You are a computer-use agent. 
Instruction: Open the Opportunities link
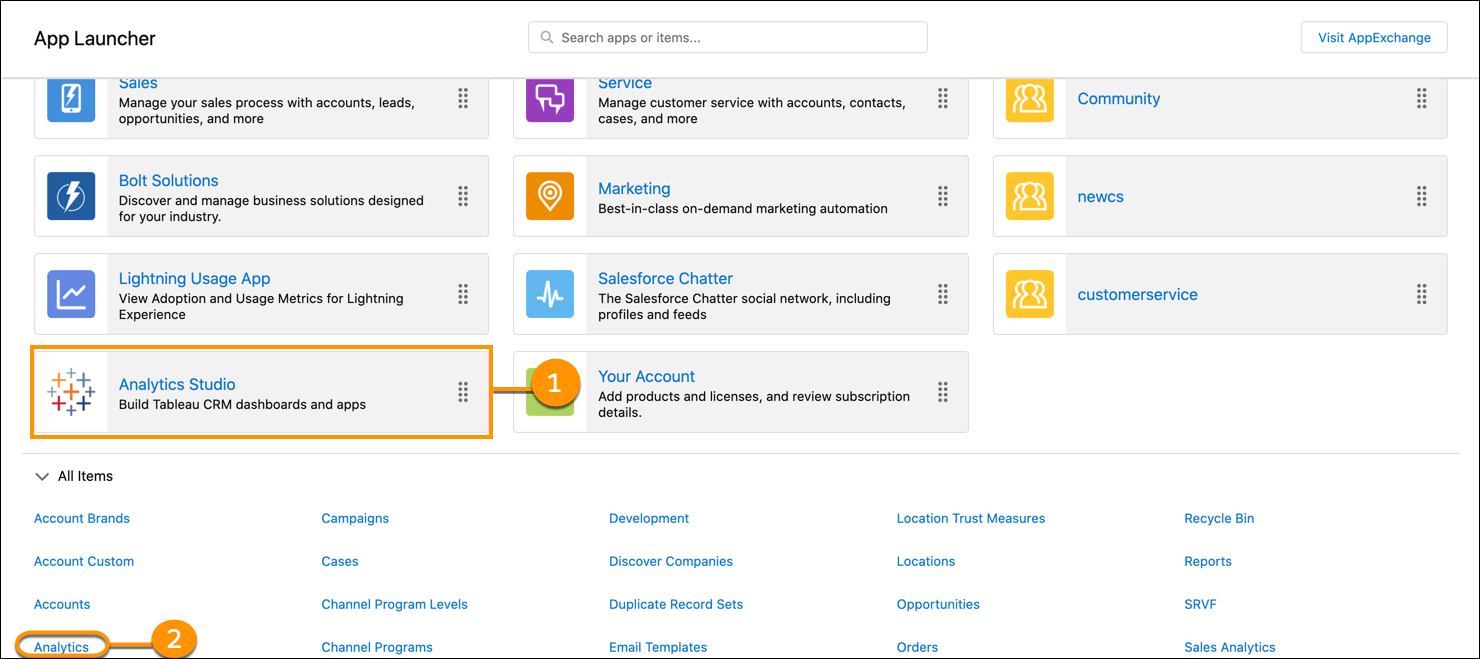[937, 604]
